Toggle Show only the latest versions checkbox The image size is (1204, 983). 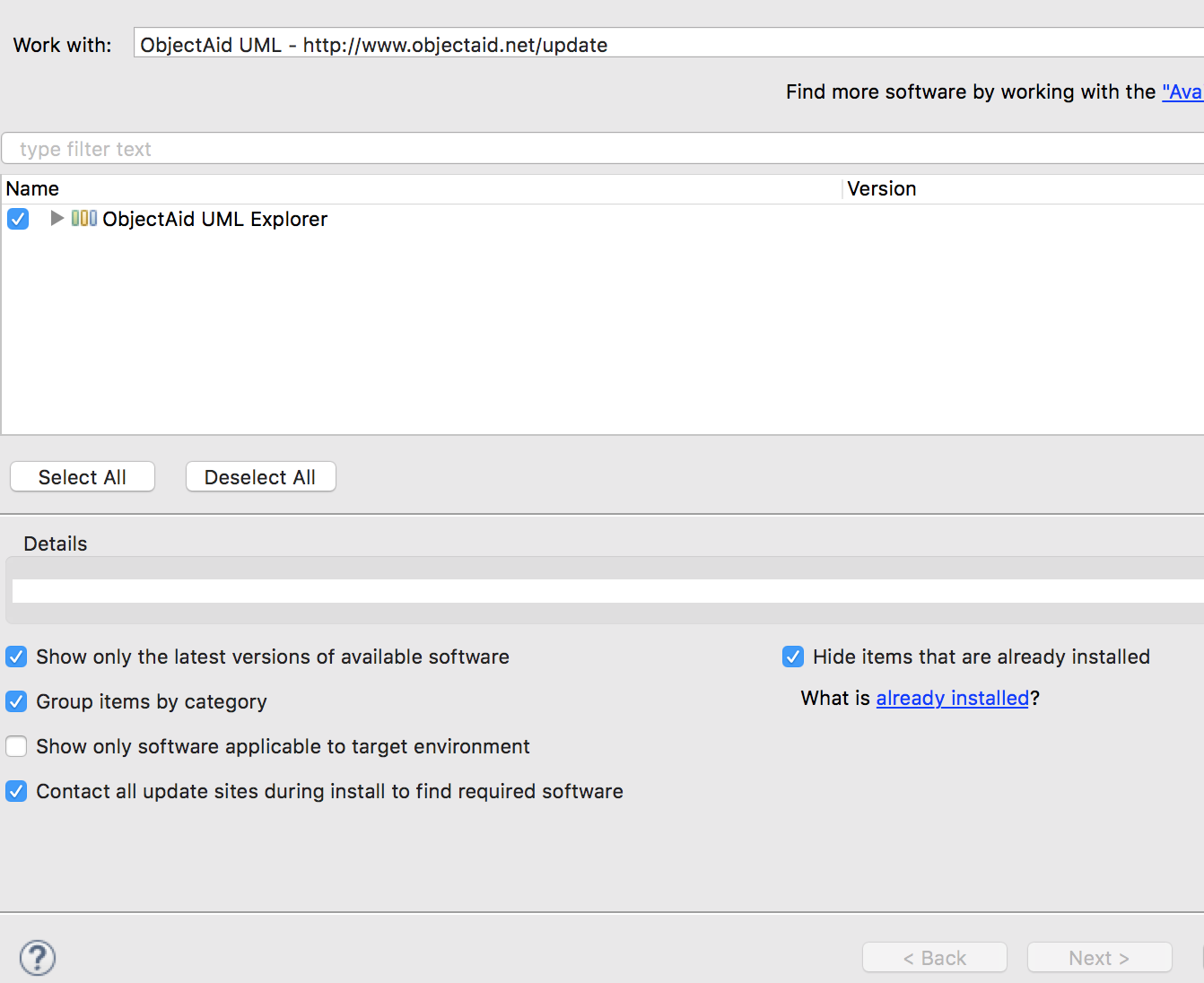tap(16, 657)
